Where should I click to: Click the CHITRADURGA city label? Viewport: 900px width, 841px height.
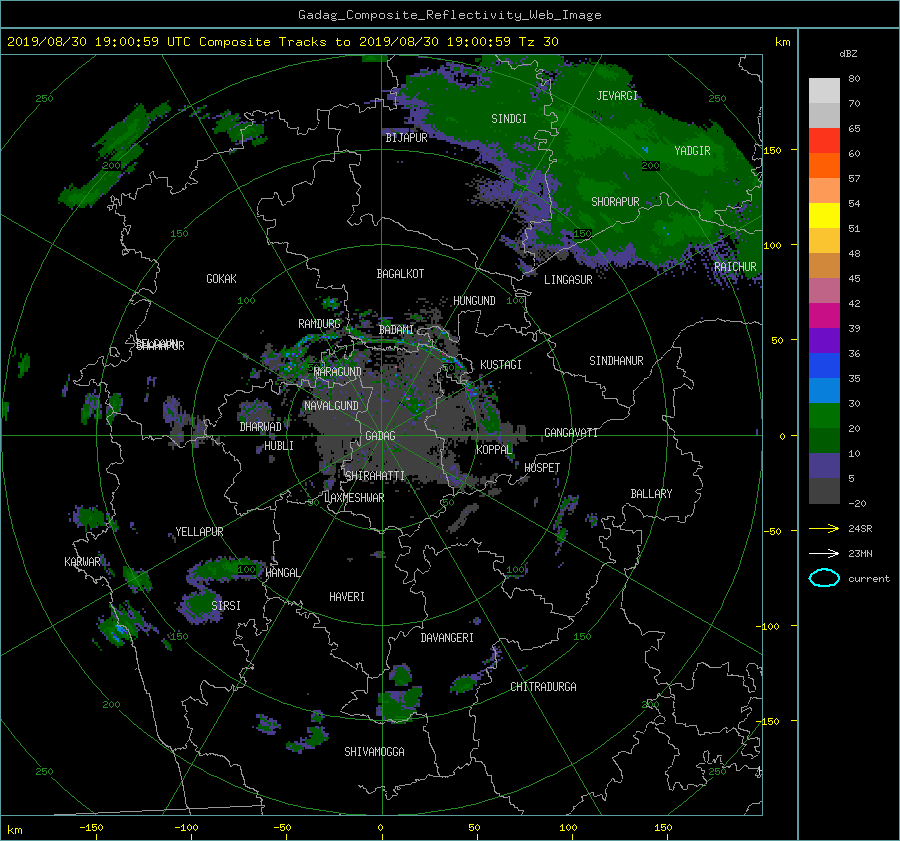coord(543,687)
